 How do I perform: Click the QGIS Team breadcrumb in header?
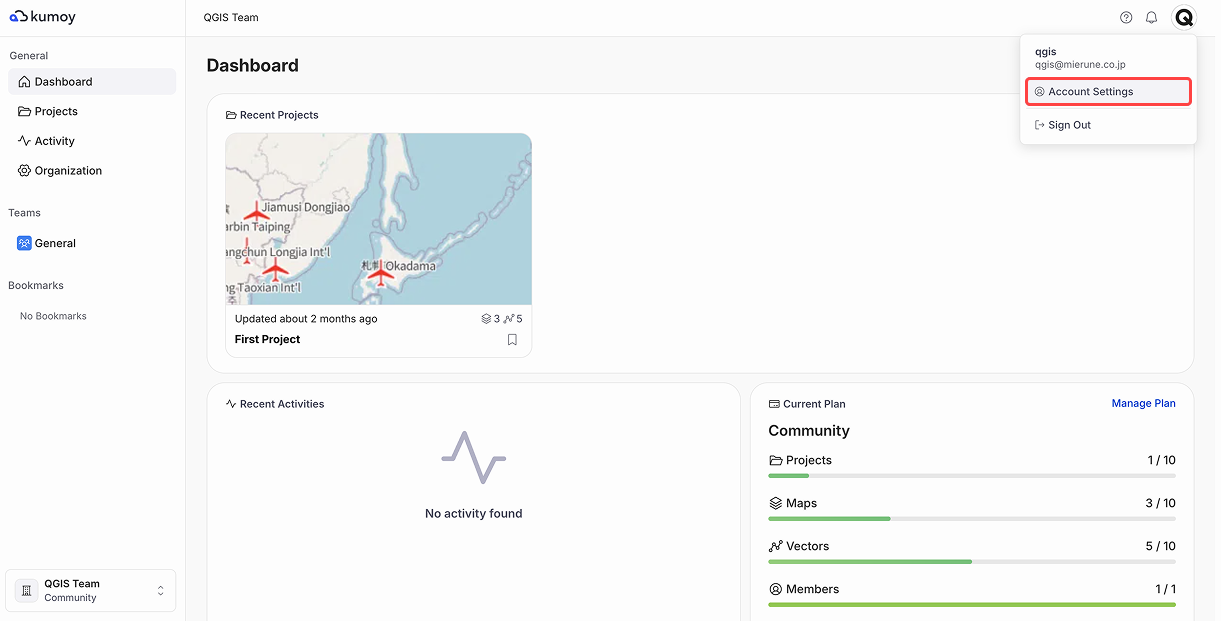231,18
